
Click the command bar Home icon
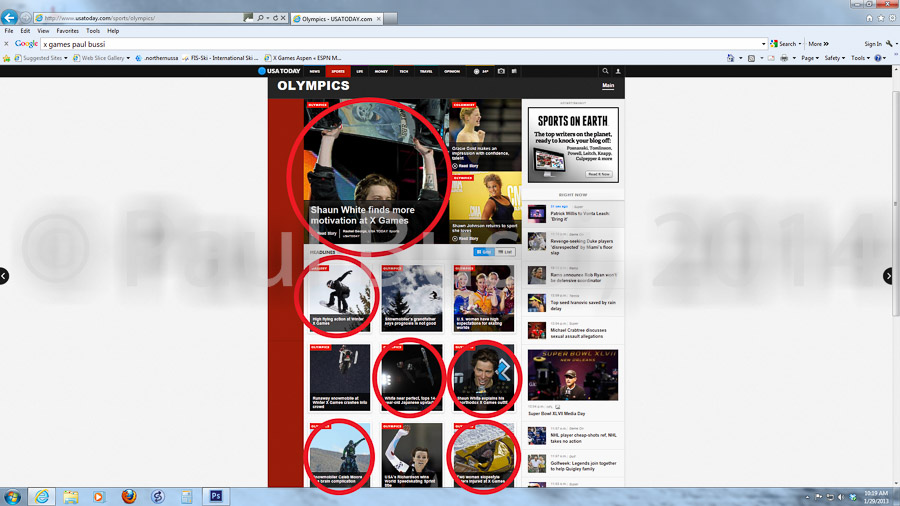pos(730,58)
